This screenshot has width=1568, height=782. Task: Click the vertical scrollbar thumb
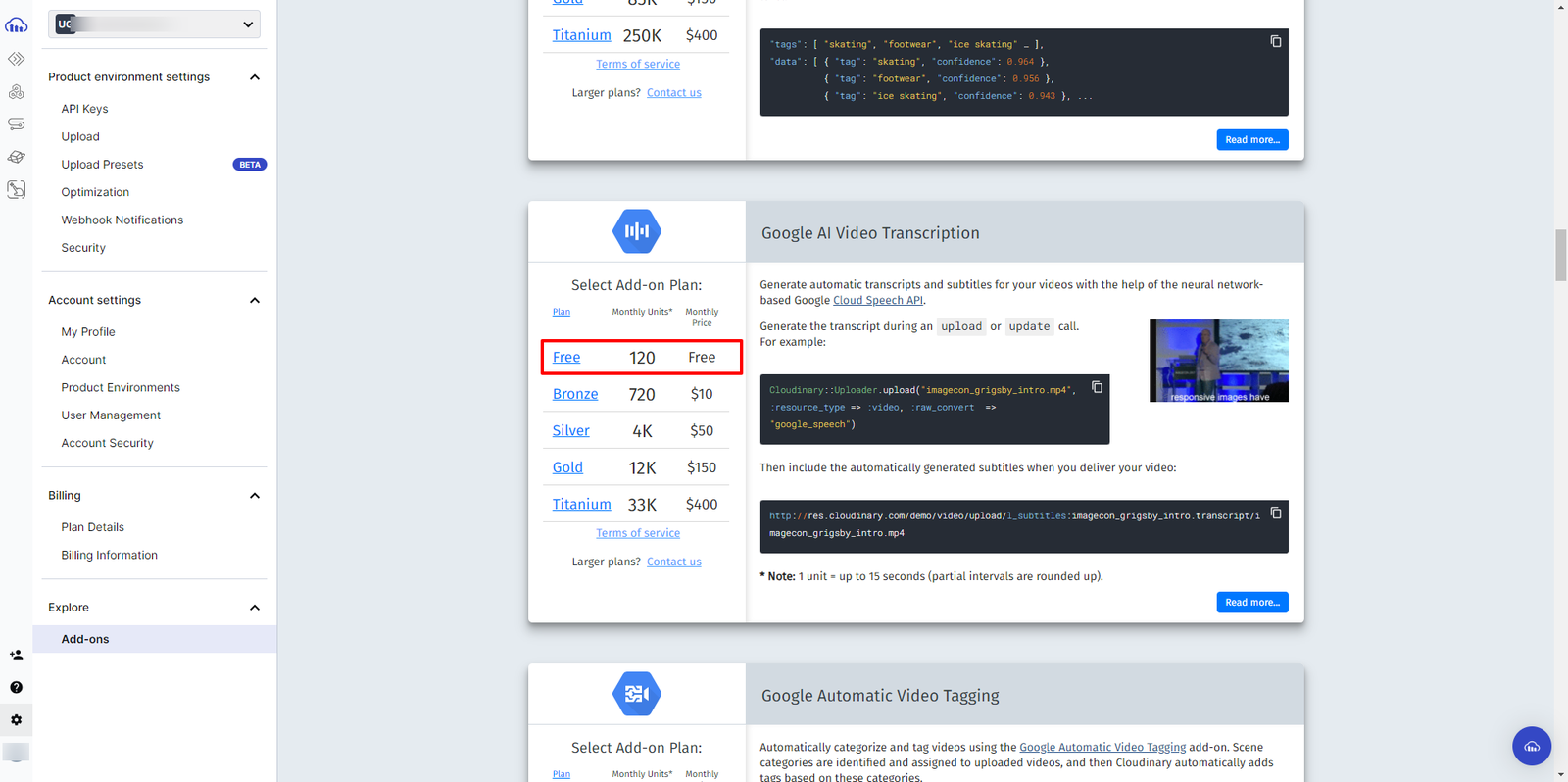point(1561,255)
